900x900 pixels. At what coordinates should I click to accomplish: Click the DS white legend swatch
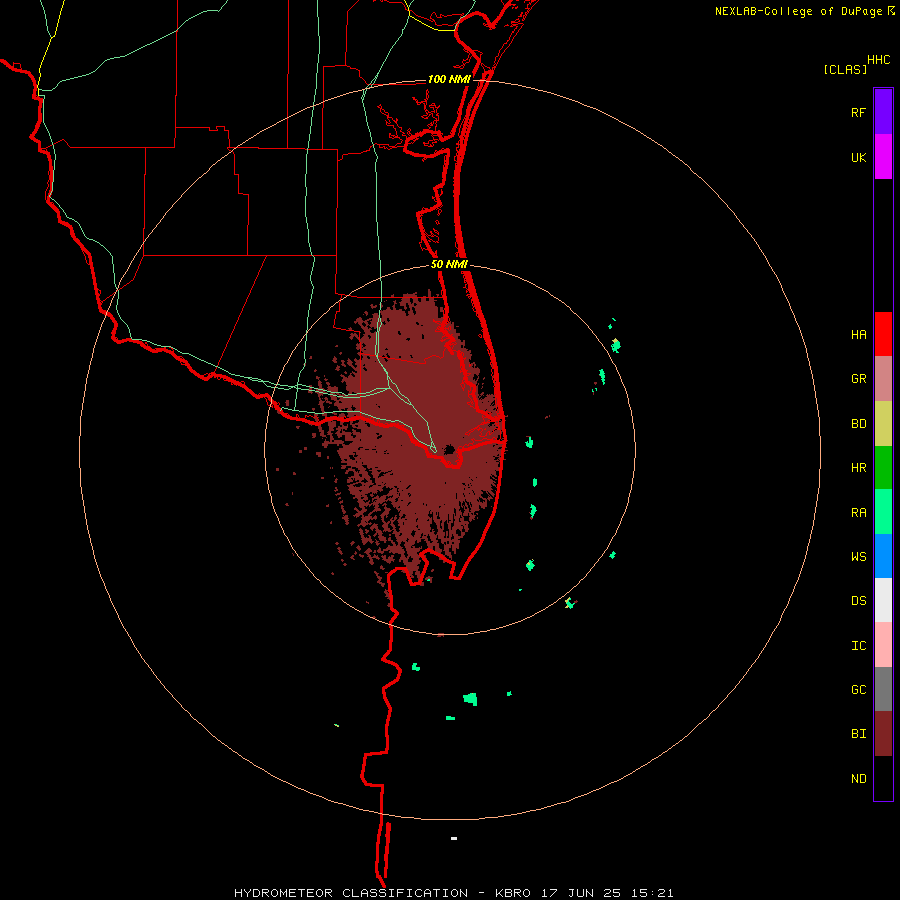point(883,600)
